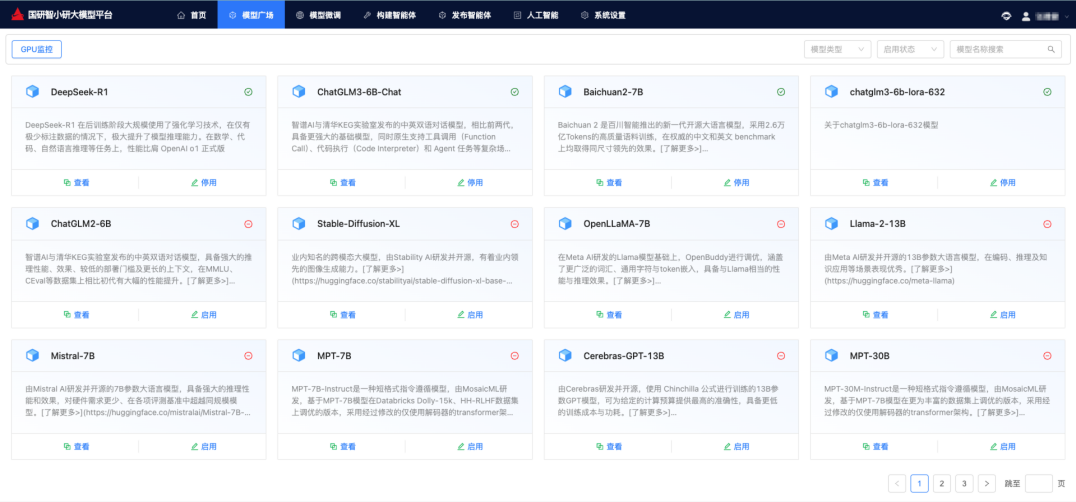Click the green enabled status icon on DeepSeek-R1
The image size is (1076, 502).
click(x=248, y=92)
